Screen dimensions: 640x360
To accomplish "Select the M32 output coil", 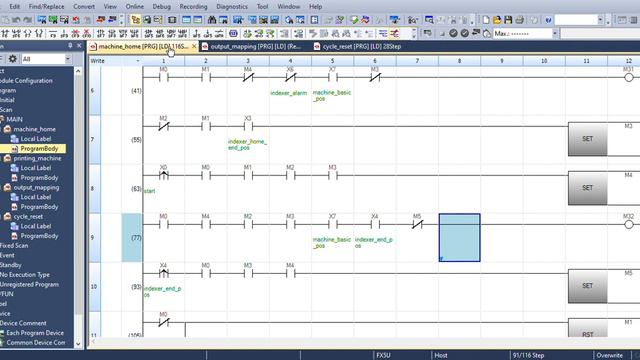I will [629, 224].
